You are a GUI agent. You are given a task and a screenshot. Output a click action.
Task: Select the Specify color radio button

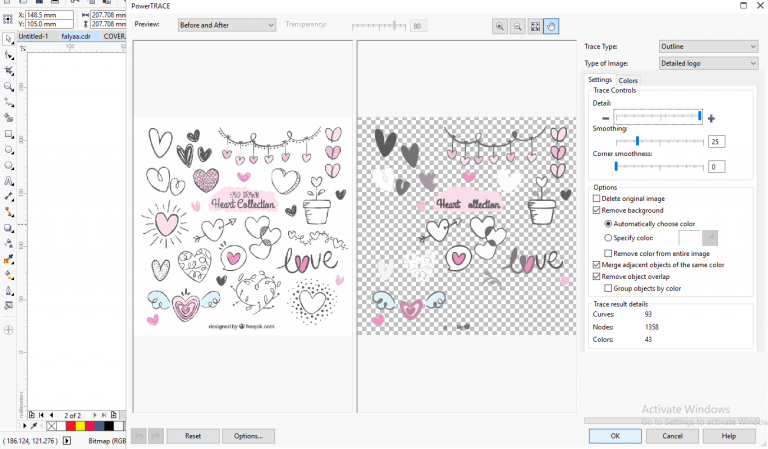click(608, 238)
